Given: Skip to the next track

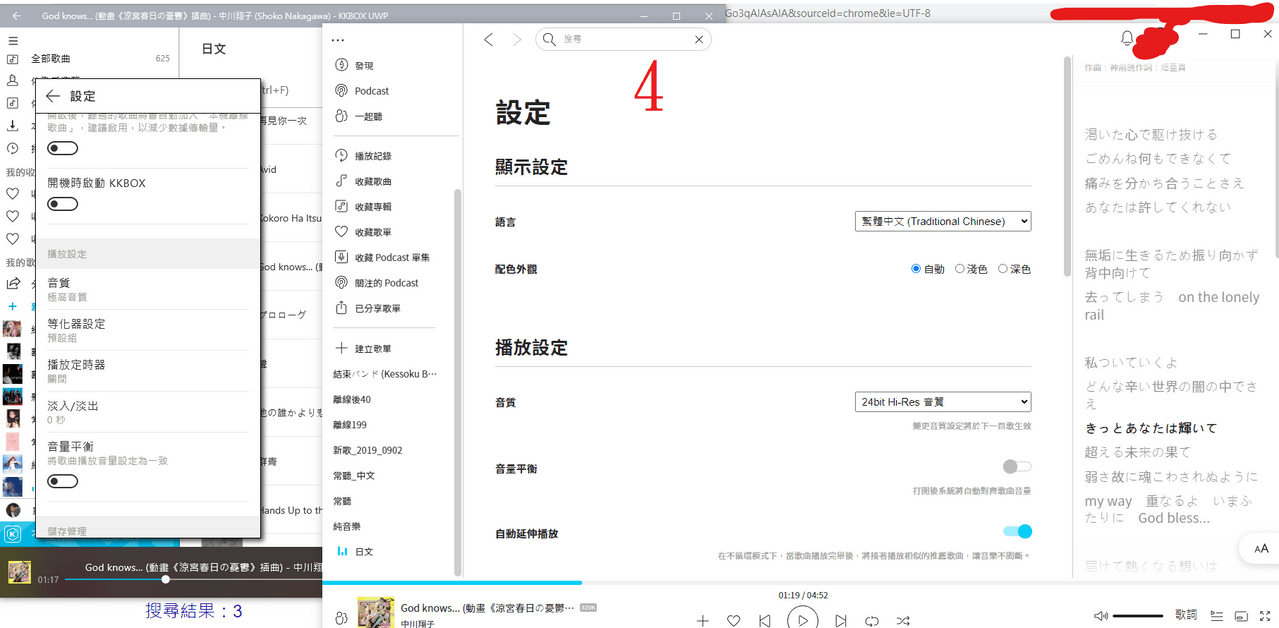Looking at the screenshot, I should [x=841, y=620].
